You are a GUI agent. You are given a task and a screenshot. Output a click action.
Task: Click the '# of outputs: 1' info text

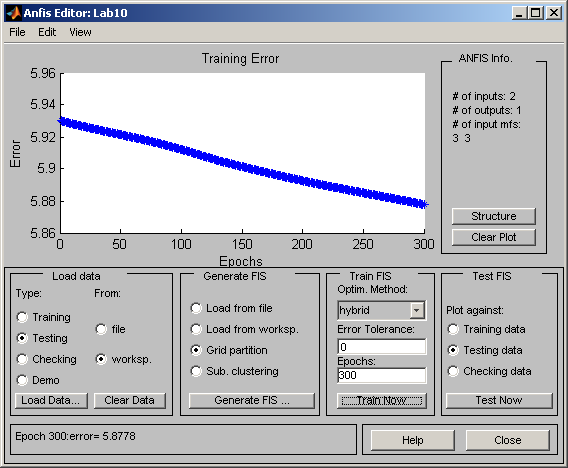coord(486,110)
